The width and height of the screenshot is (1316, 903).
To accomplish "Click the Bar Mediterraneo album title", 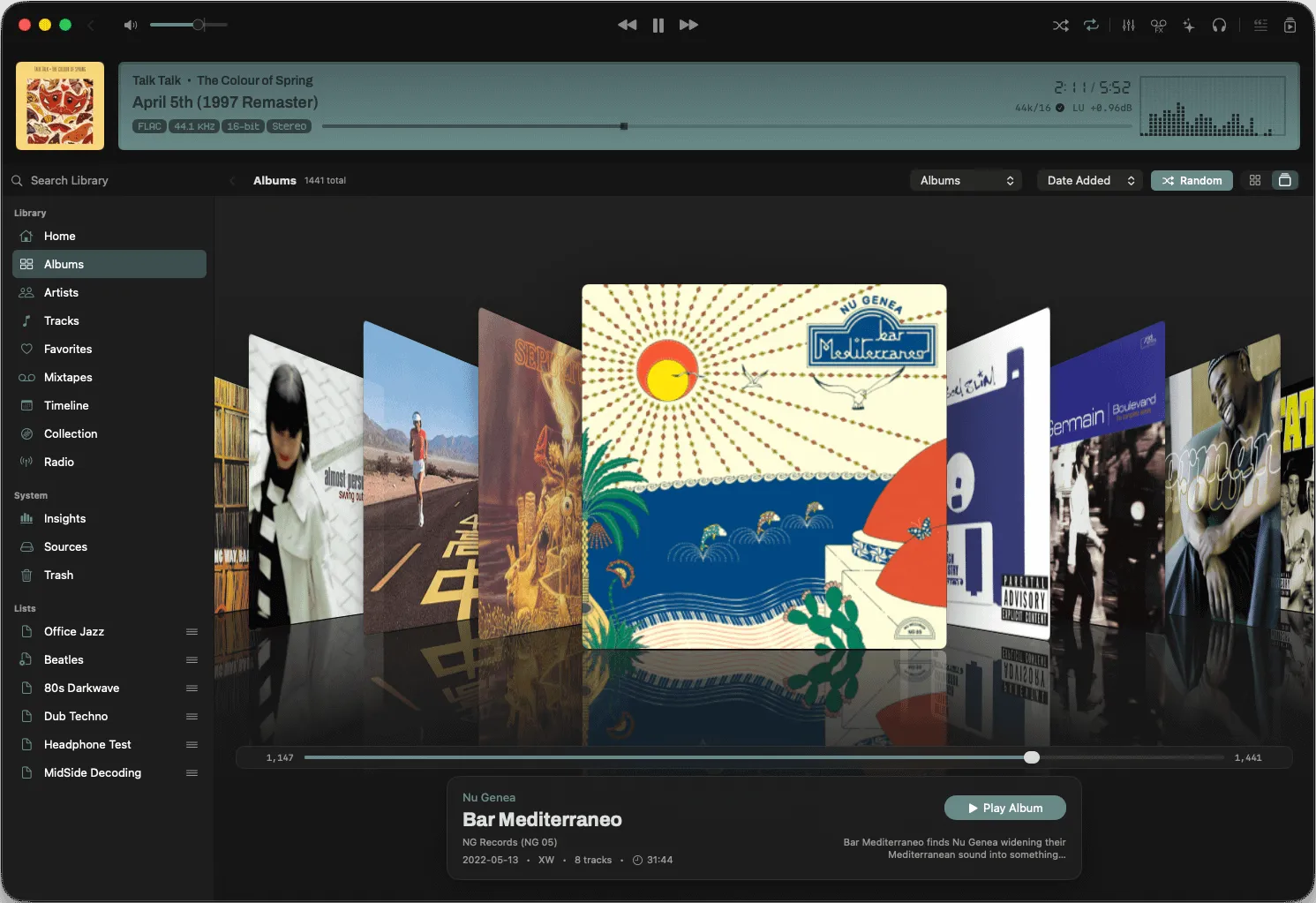I will point(542,819).
